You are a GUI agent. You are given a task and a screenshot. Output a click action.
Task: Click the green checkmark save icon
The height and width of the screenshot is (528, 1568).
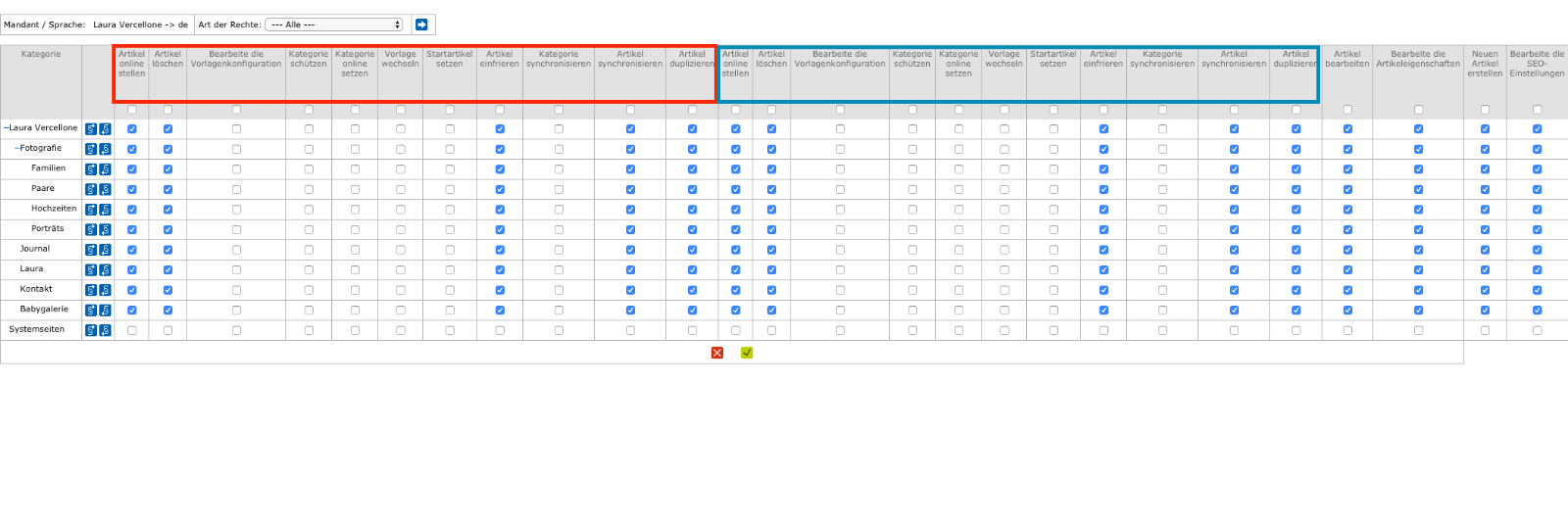click(747, 353)
